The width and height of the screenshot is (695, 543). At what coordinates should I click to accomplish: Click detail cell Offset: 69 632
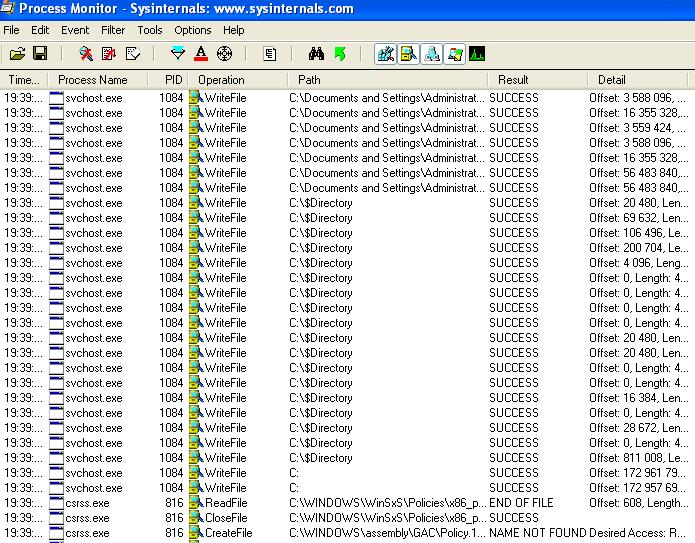point(638,218)
